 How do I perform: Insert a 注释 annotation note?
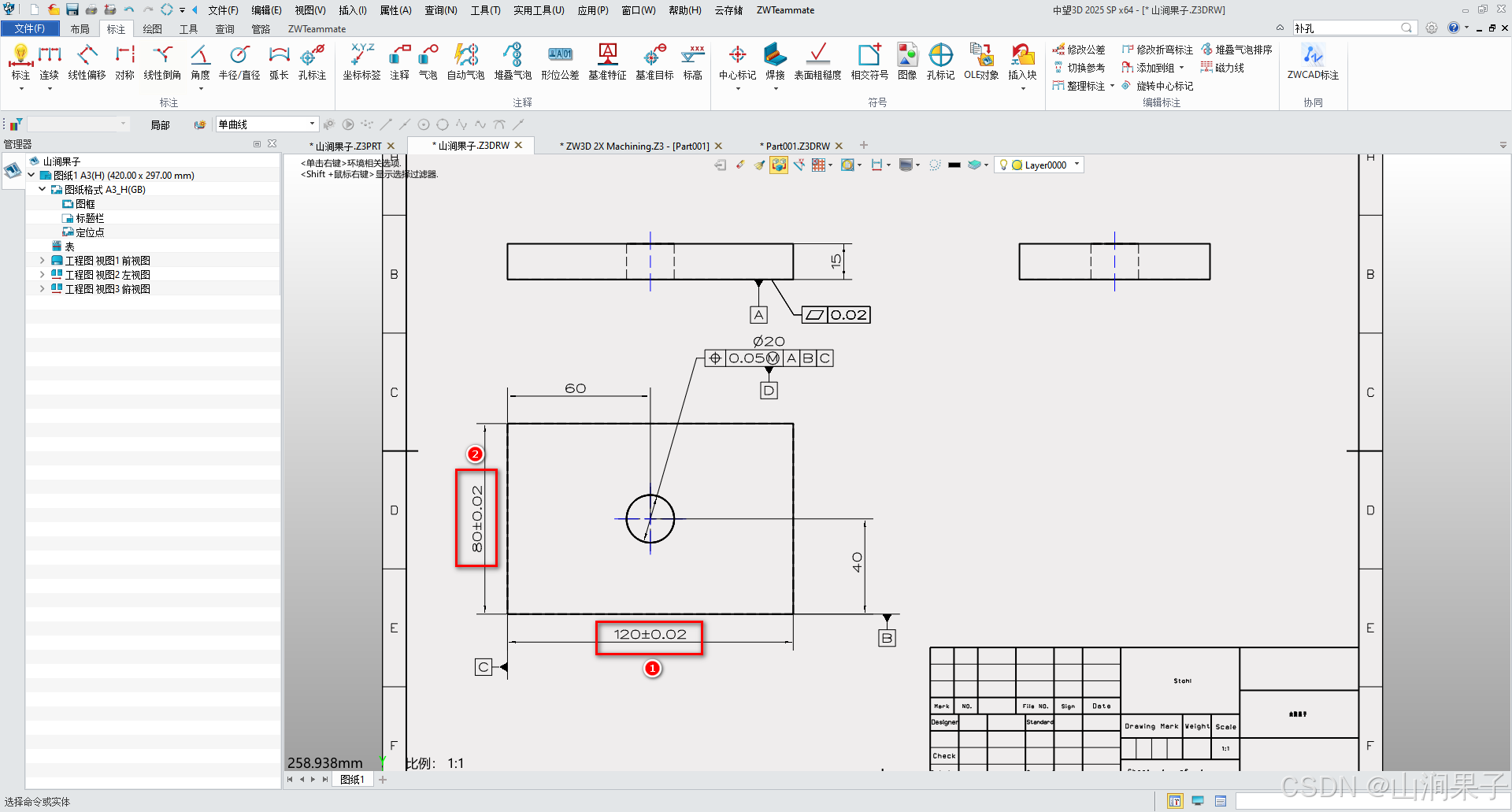[400, 62]
